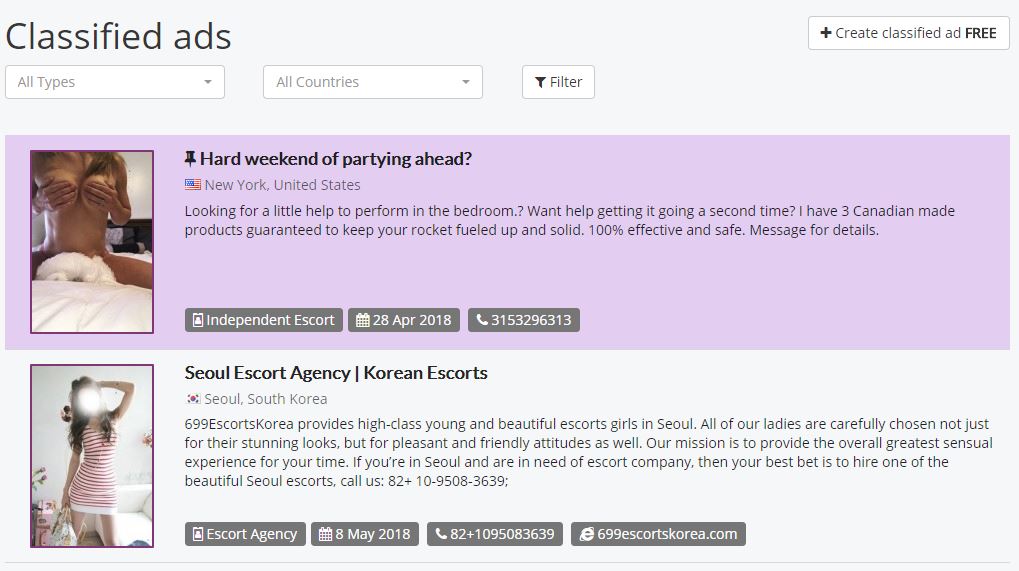Click the Escort Agency category tag
The width and height of the screenshot is (1019, 571).
245,534
